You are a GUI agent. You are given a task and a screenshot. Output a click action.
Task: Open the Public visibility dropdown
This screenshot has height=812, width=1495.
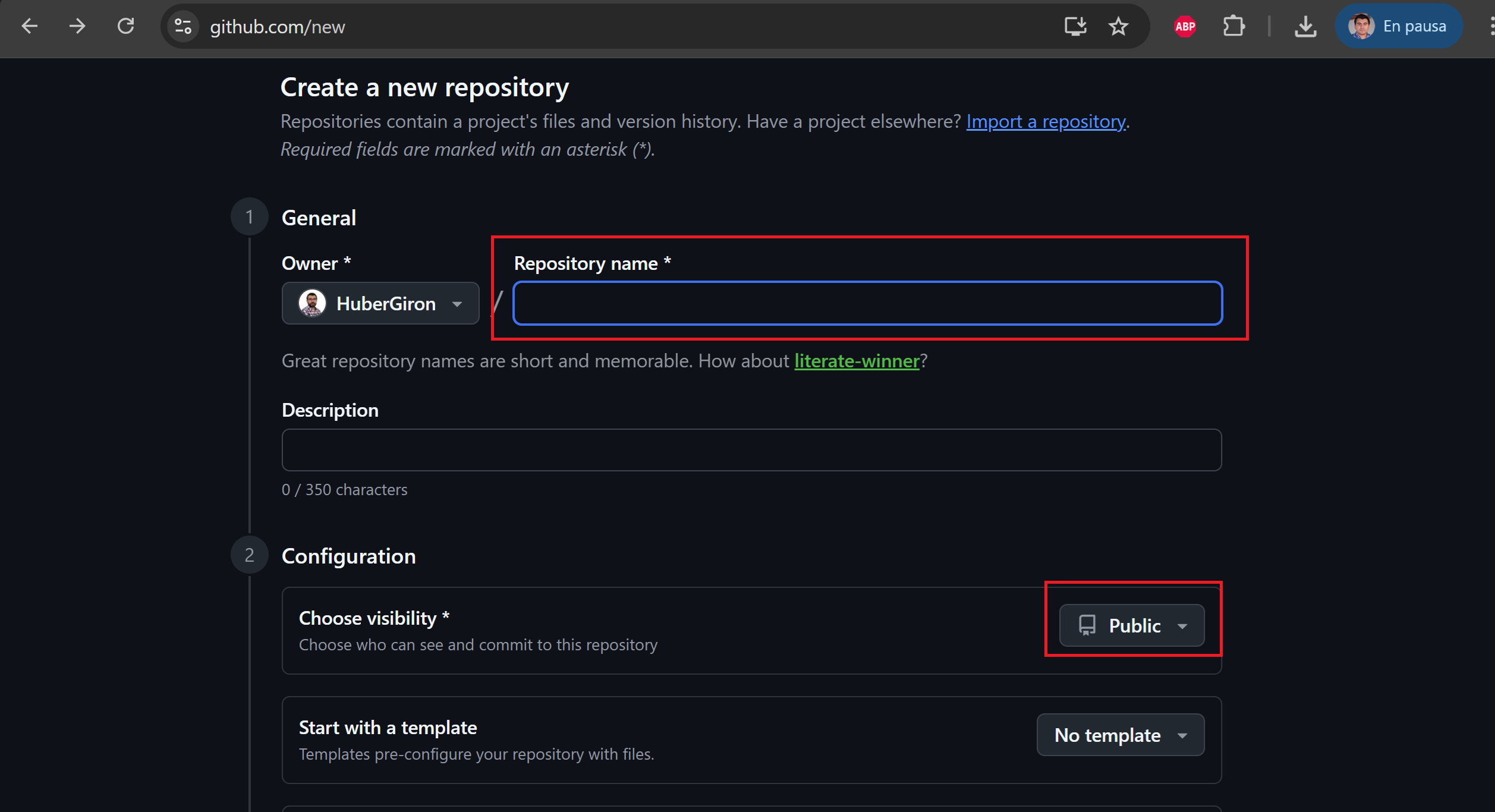tap(1132, 625)
